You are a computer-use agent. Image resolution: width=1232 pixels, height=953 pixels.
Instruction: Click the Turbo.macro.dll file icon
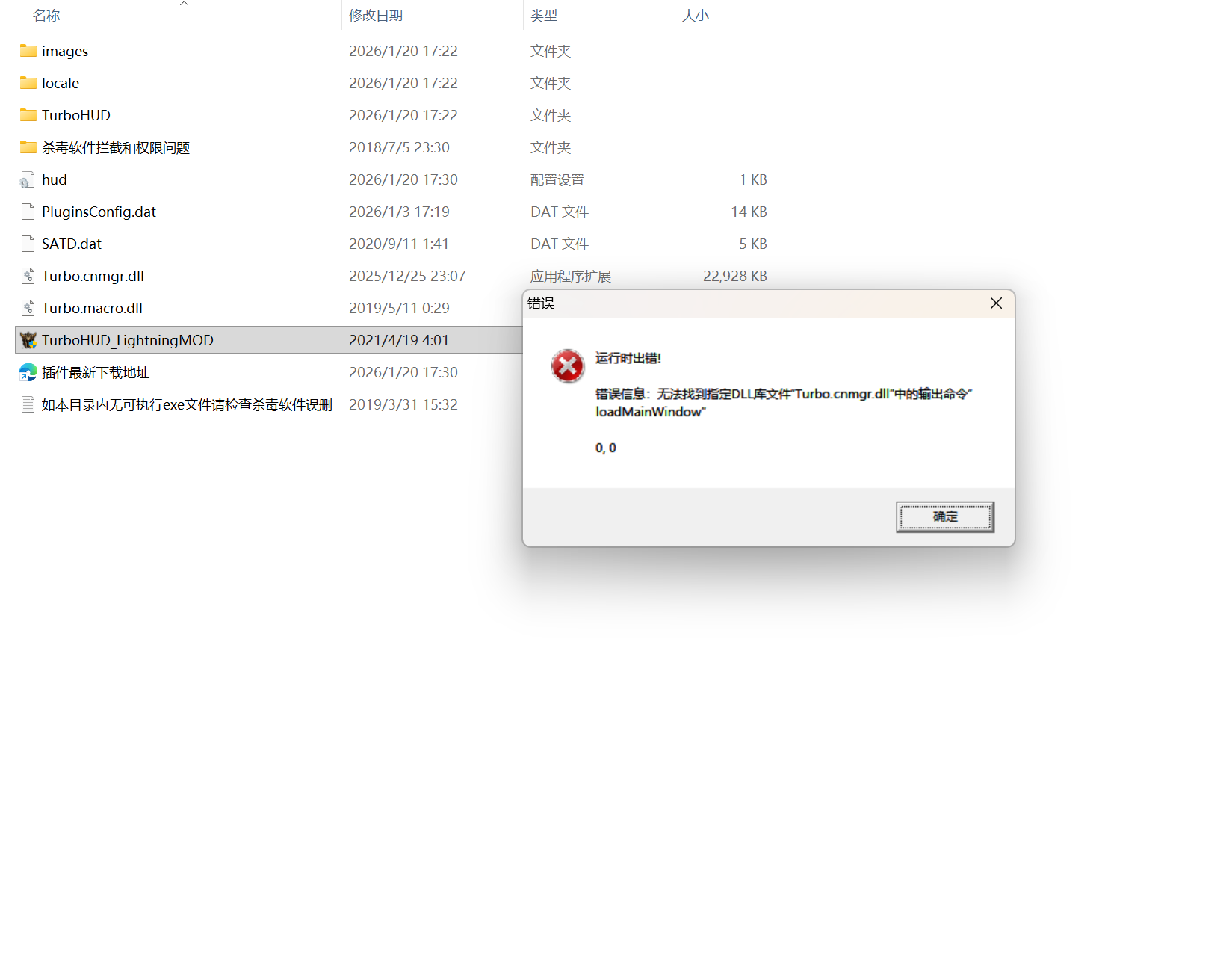coord(28,308)
